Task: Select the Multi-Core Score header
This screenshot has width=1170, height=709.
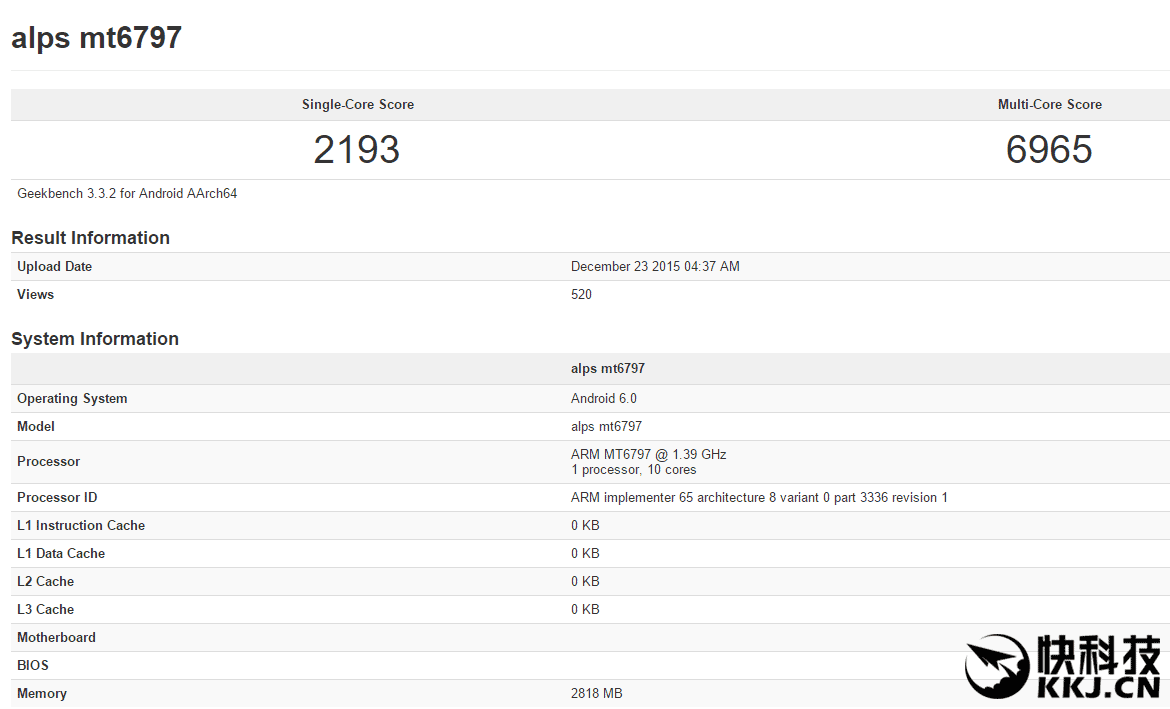Action: click(1049, 105)
